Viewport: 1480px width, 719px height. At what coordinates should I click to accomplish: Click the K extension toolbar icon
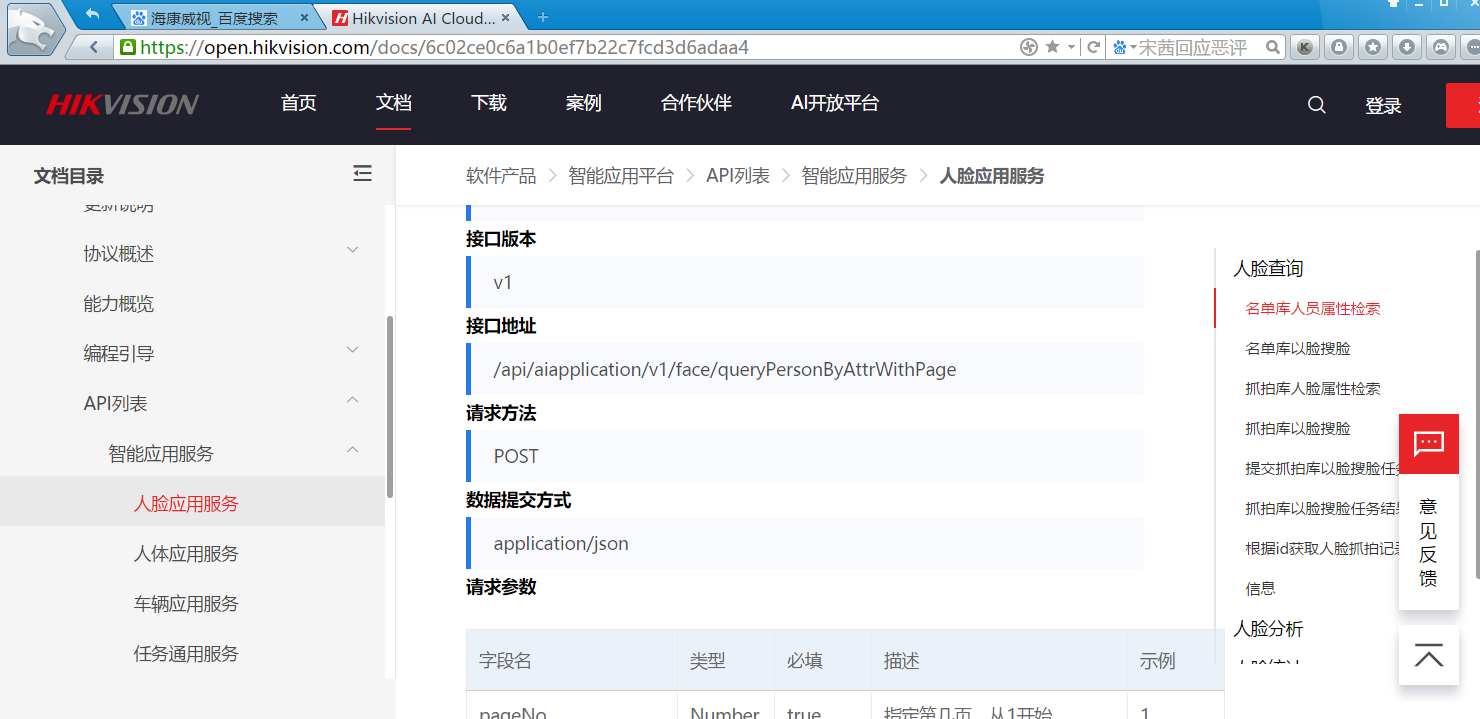[x=1303, y=46]
